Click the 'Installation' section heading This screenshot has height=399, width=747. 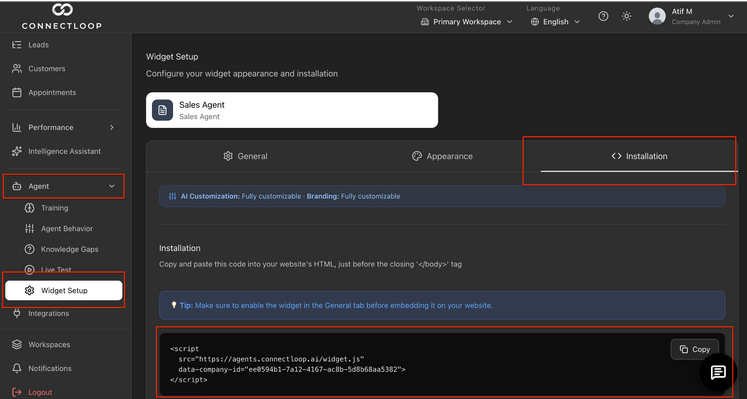click(180, 248)
